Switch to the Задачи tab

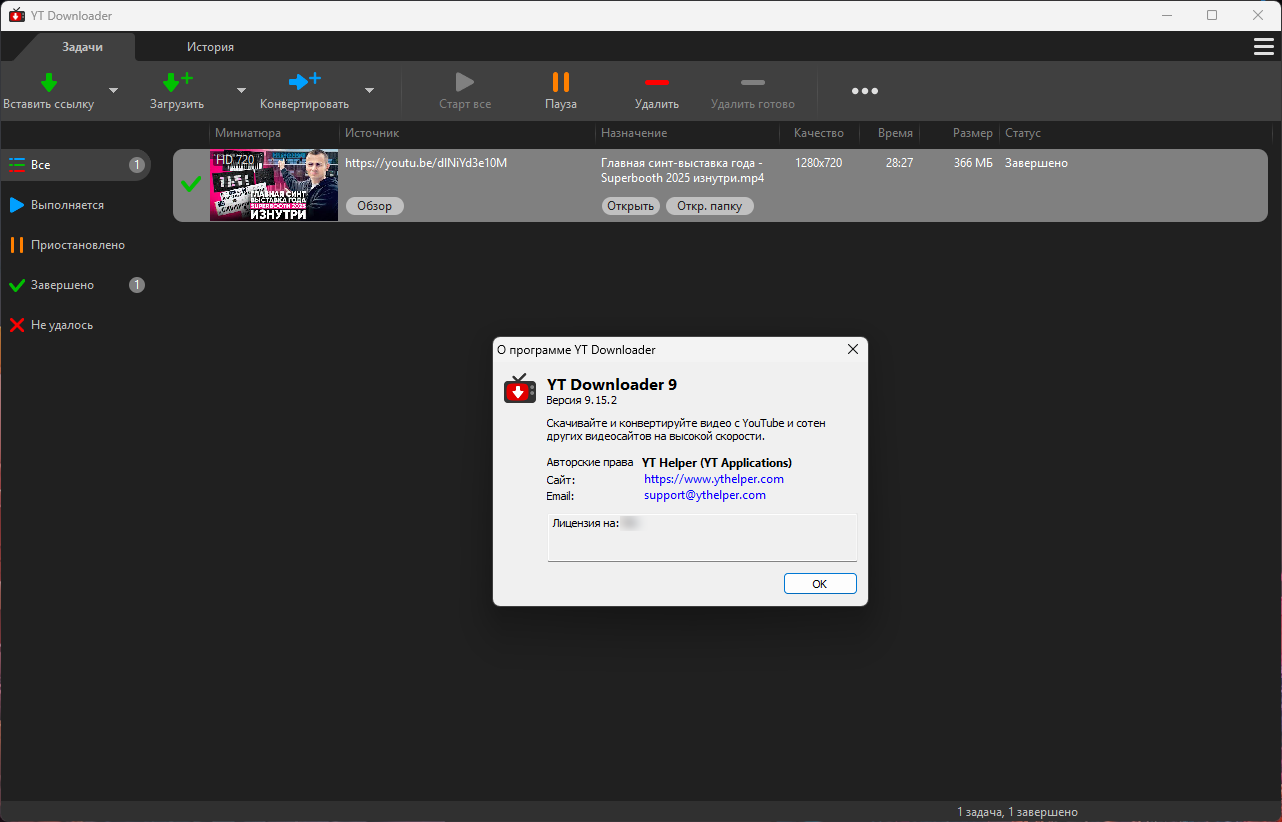[83, 47]
